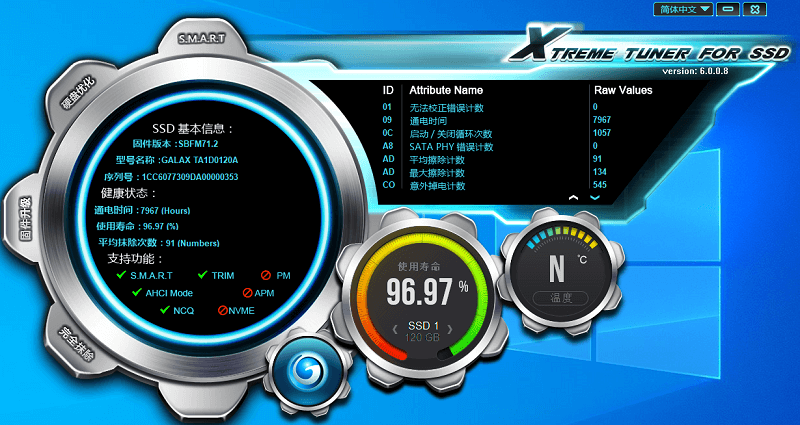
Task: Click the 健康状态 heading
Action: click(x=129, y=194)
